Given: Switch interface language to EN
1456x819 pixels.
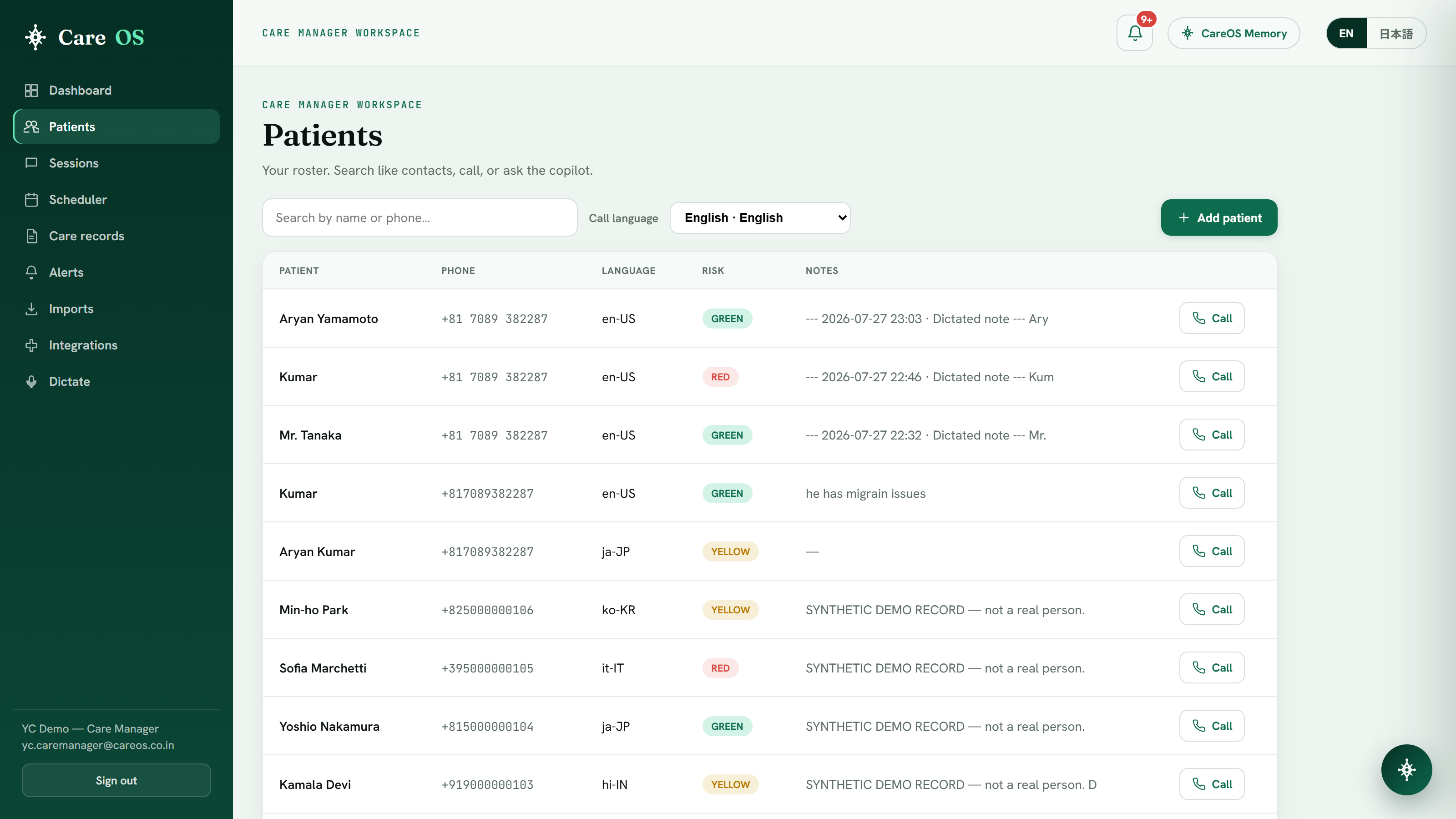Looking at the screenshot, I should 1346,33.
